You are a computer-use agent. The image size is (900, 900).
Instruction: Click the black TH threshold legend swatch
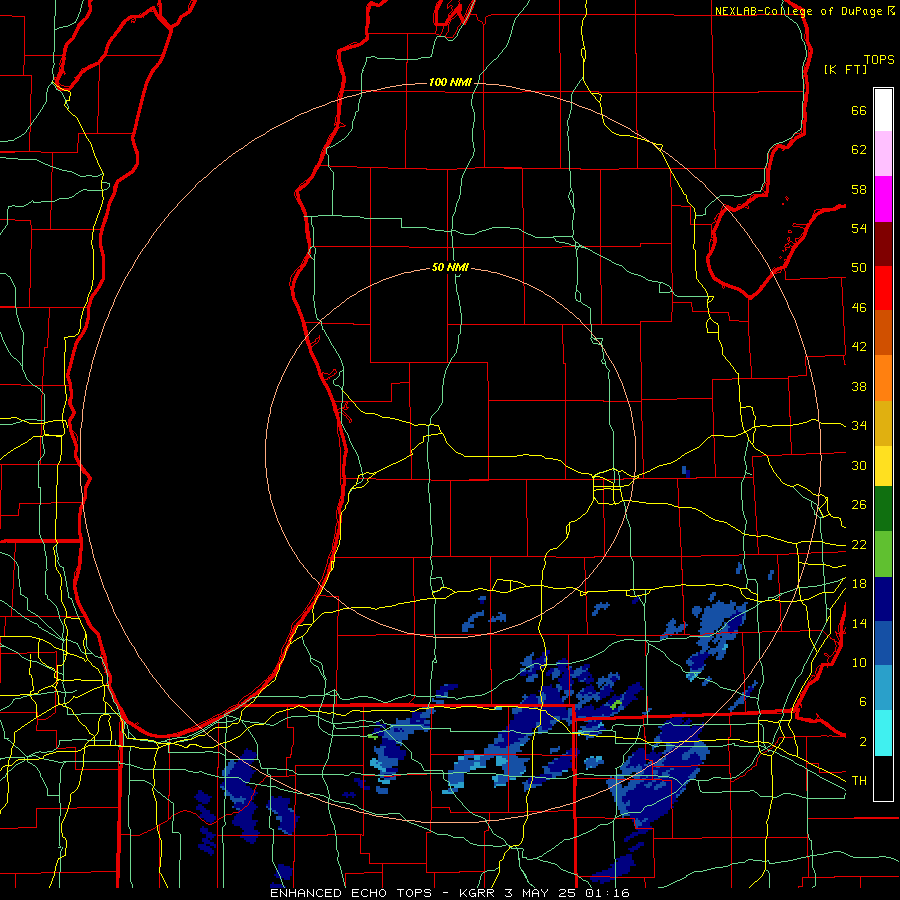pyautogui.click(x=883, y=778)
